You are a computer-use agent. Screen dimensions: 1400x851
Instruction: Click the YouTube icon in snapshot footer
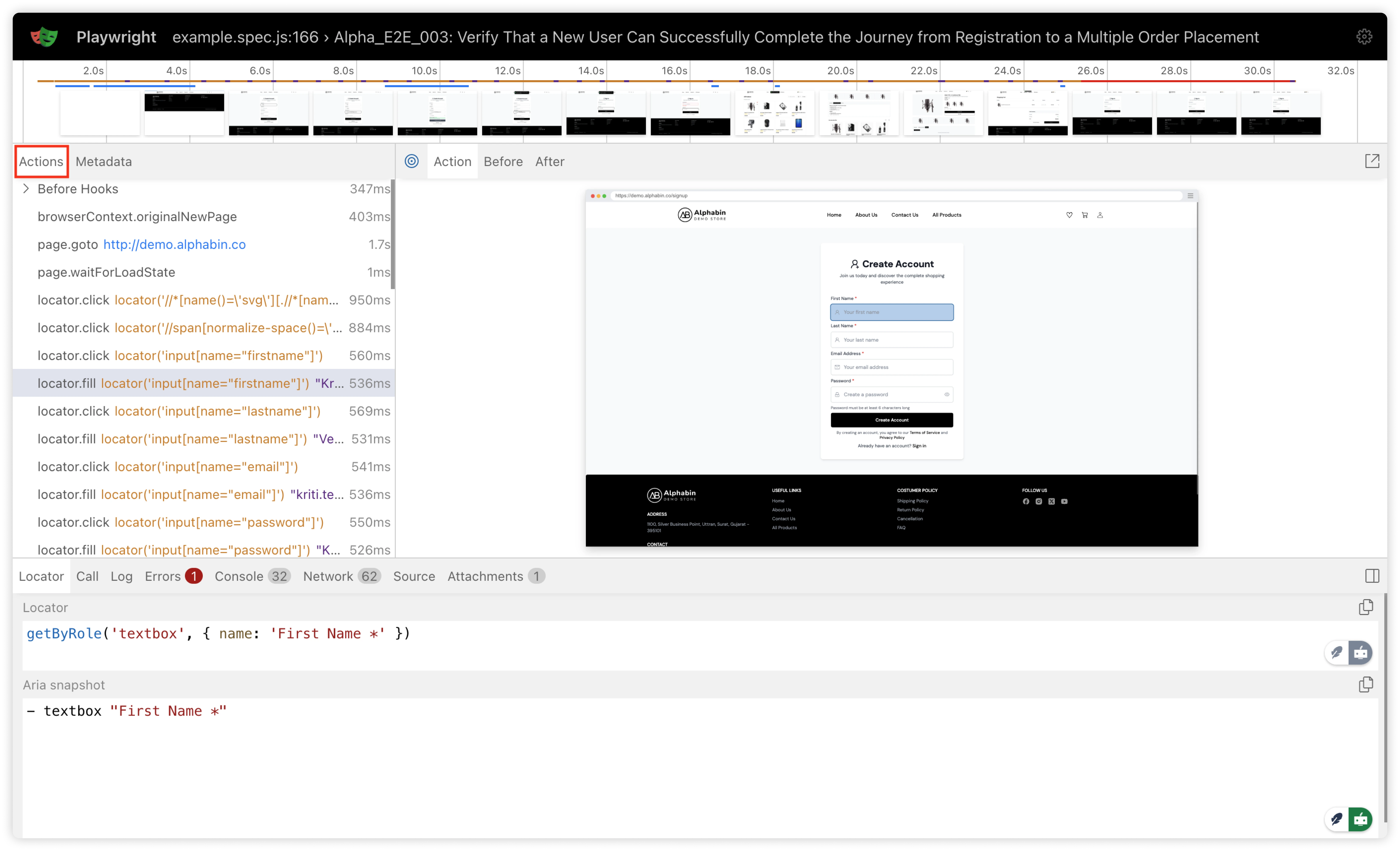(1064, 501)
